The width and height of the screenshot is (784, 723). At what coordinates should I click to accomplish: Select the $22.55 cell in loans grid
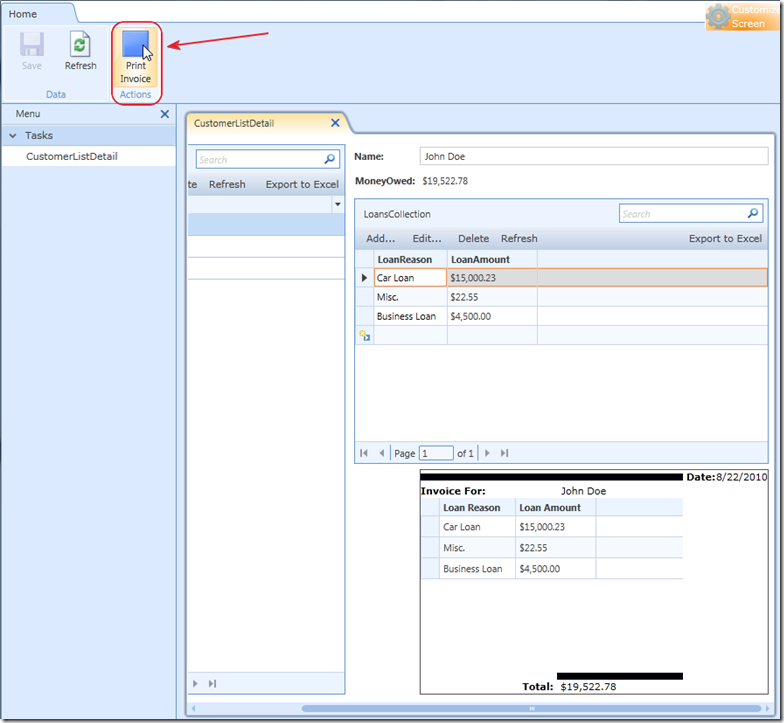(492, 297)
